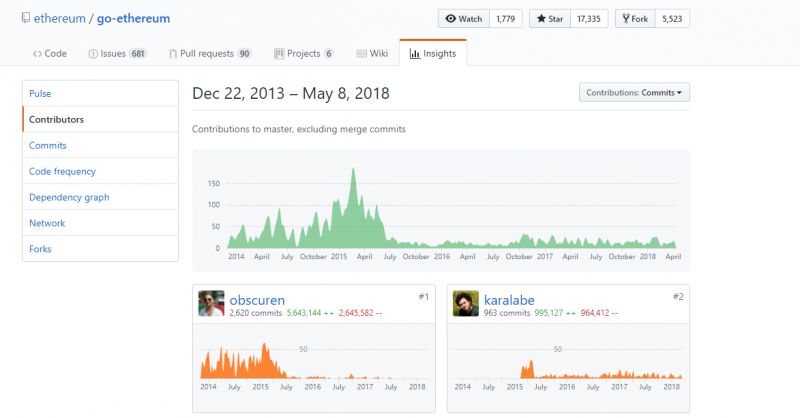The image size is (800, 418).
Task: Click the Watch eye icon
Action: coord(451,19)
